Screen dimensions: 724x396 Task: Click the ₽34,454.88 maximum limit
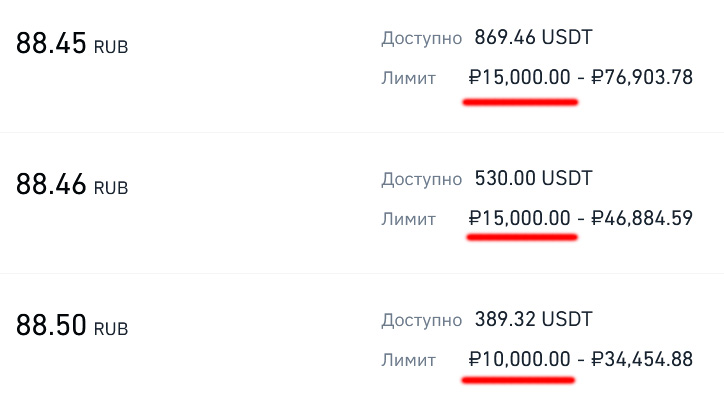point(642,359)
